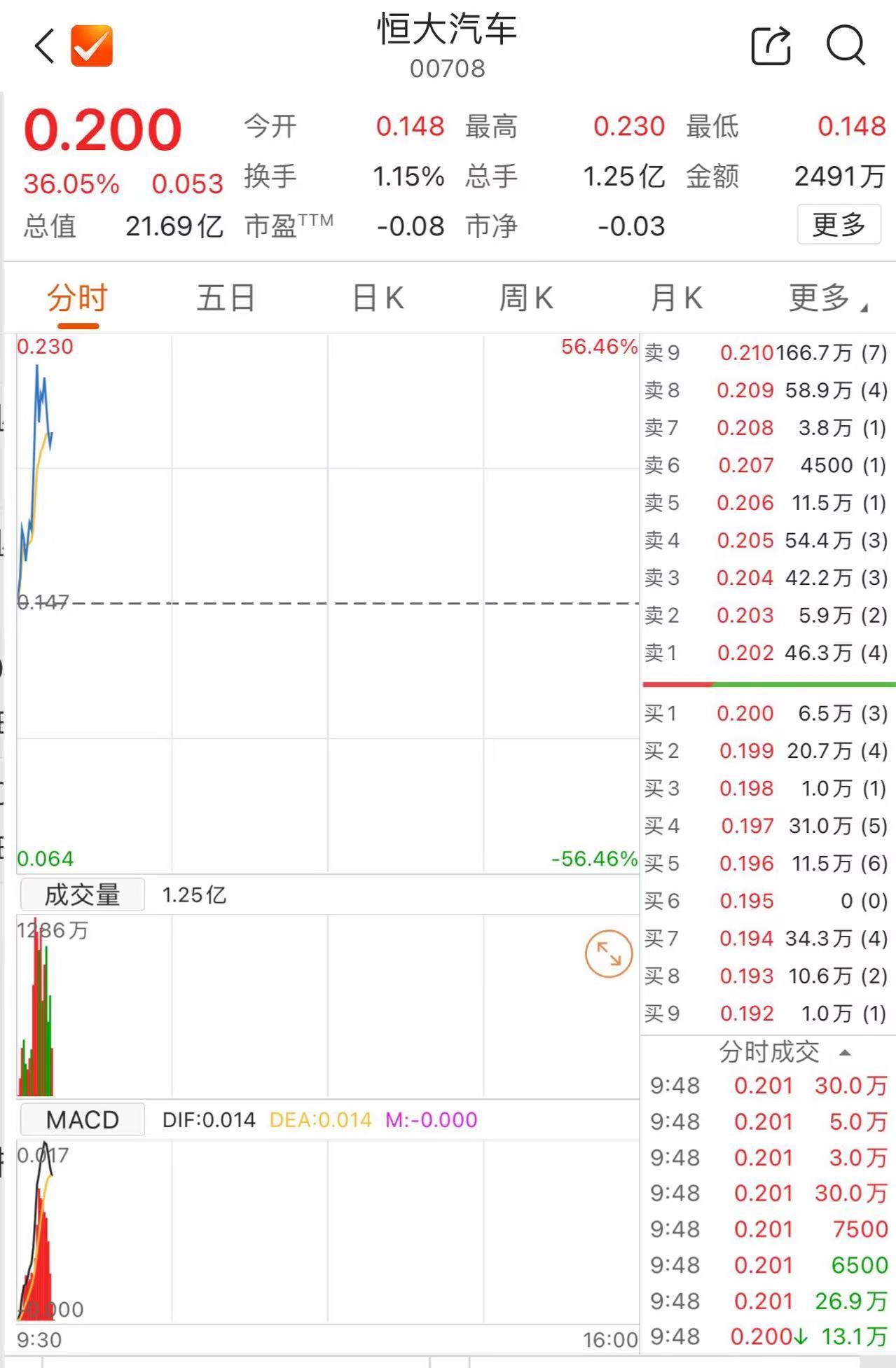
Task: Open the search magnifier icon
Action: (x=846, y=46)
